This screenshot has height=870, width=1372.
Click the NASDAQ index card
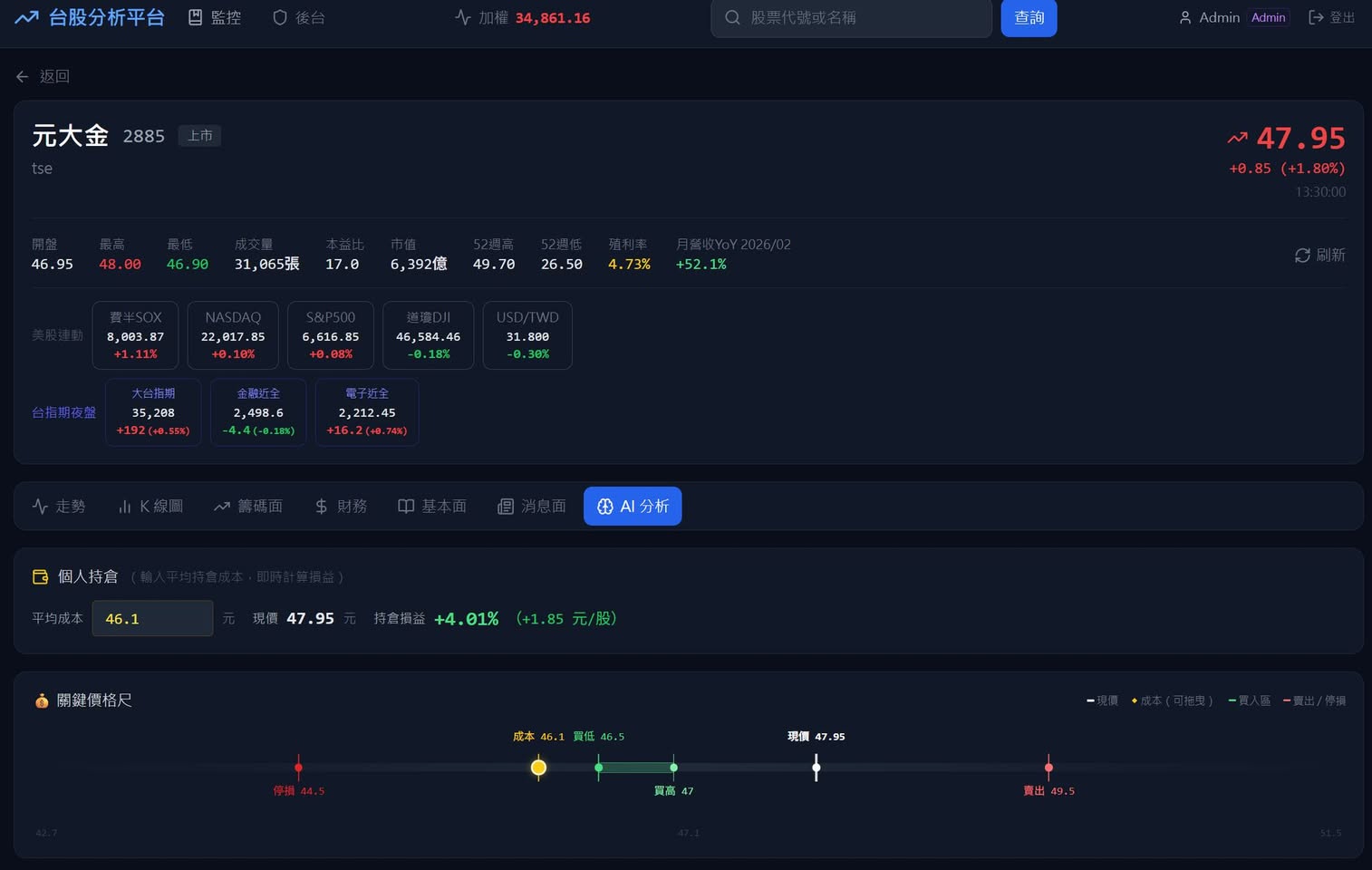tap(233, 335)
